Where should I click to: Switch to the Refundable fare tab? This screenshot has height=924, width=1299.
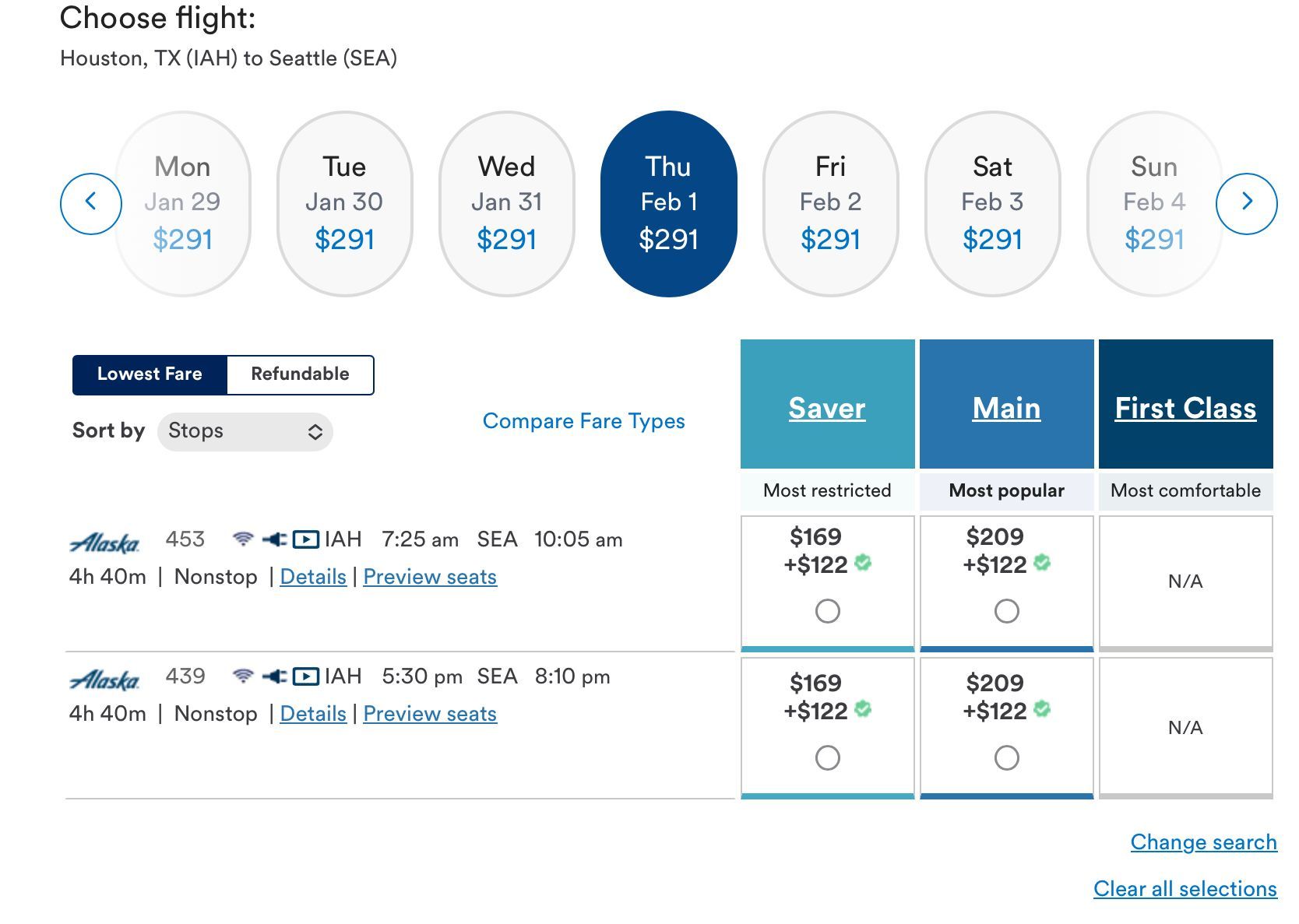[300, 374]
